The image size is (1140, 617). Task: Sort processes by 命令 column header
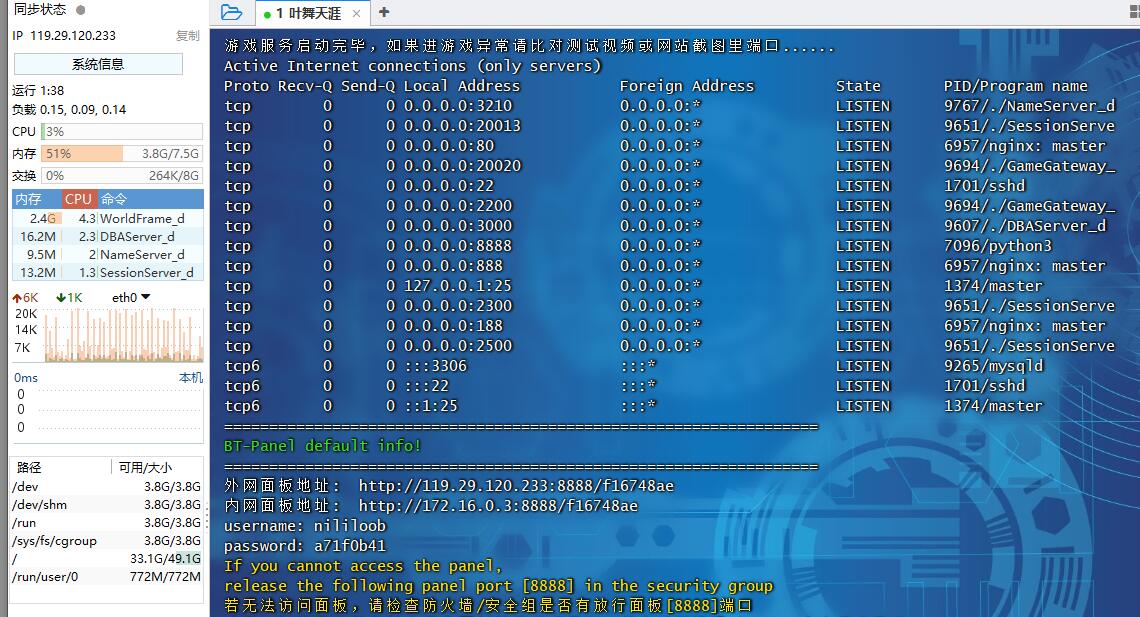150,199
